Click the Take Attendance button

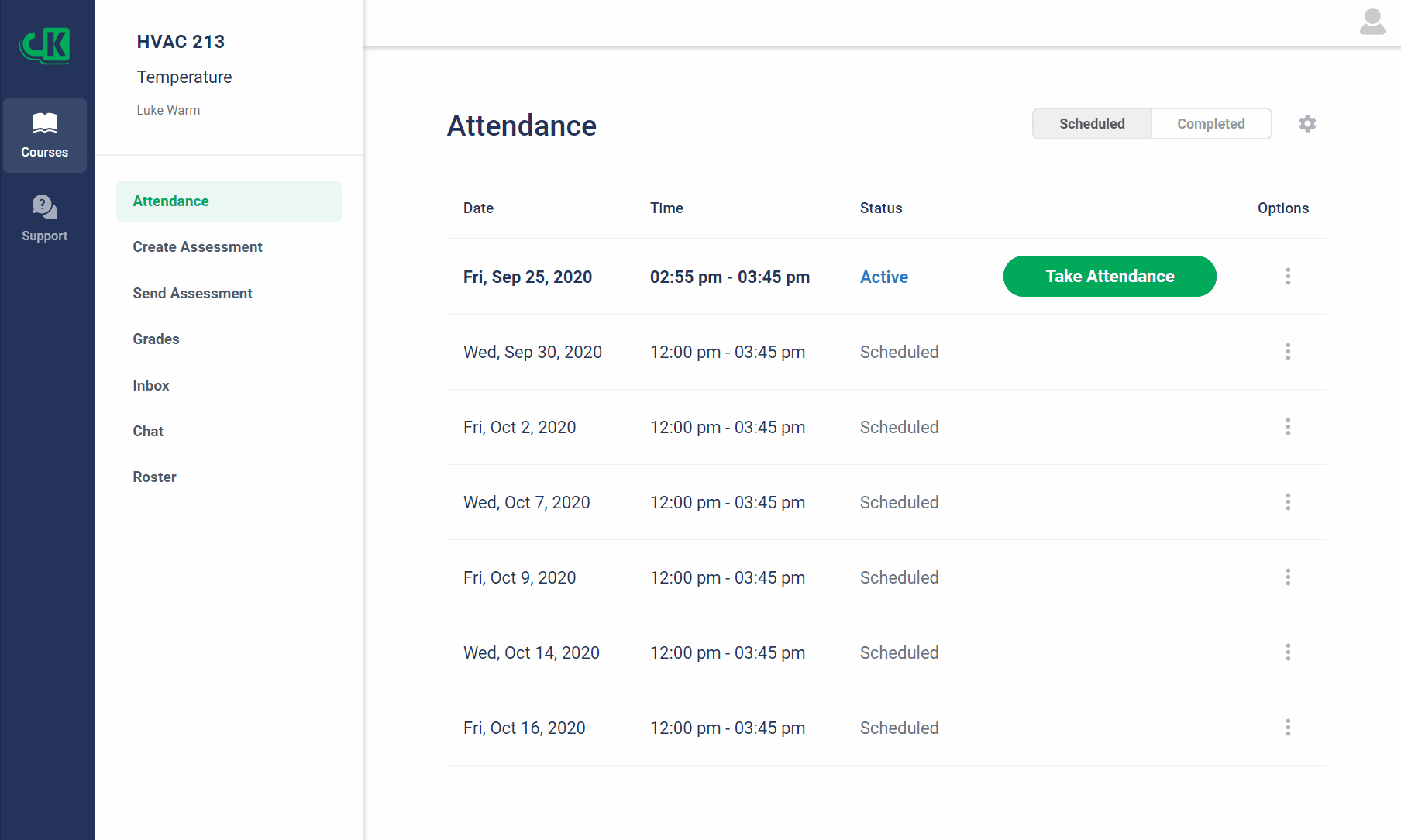click(x=1110, y=277)
